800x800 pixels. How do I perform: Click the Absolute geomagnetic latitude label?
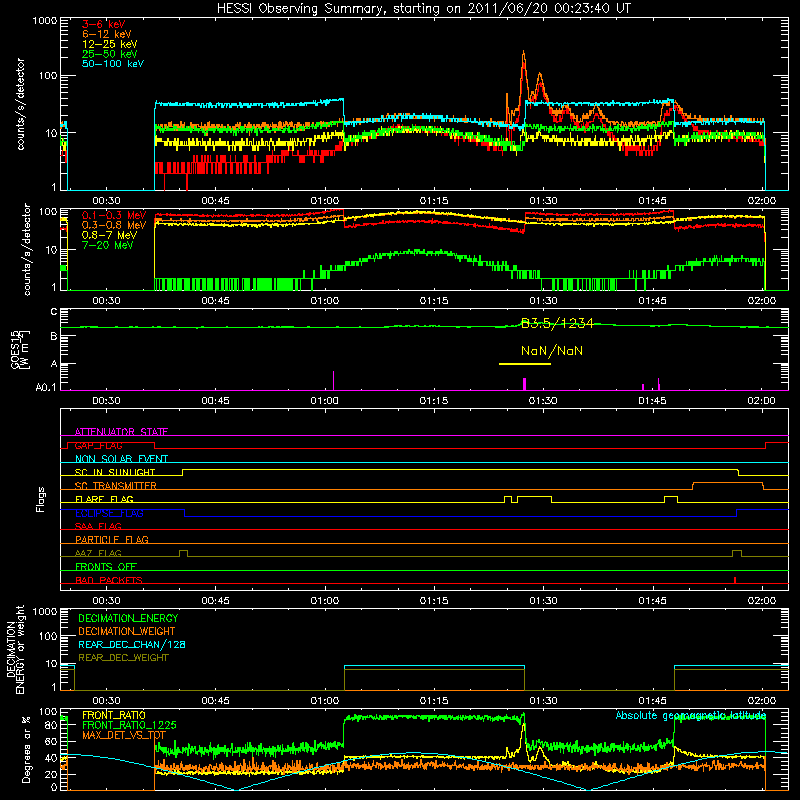pos(691,715)
